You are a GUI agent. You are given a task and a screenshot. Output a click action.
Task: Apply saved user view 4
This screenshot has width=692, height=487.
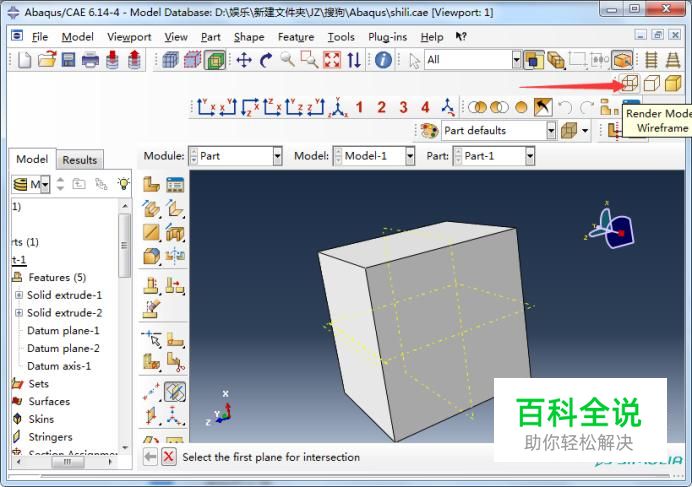coord(425,107)
